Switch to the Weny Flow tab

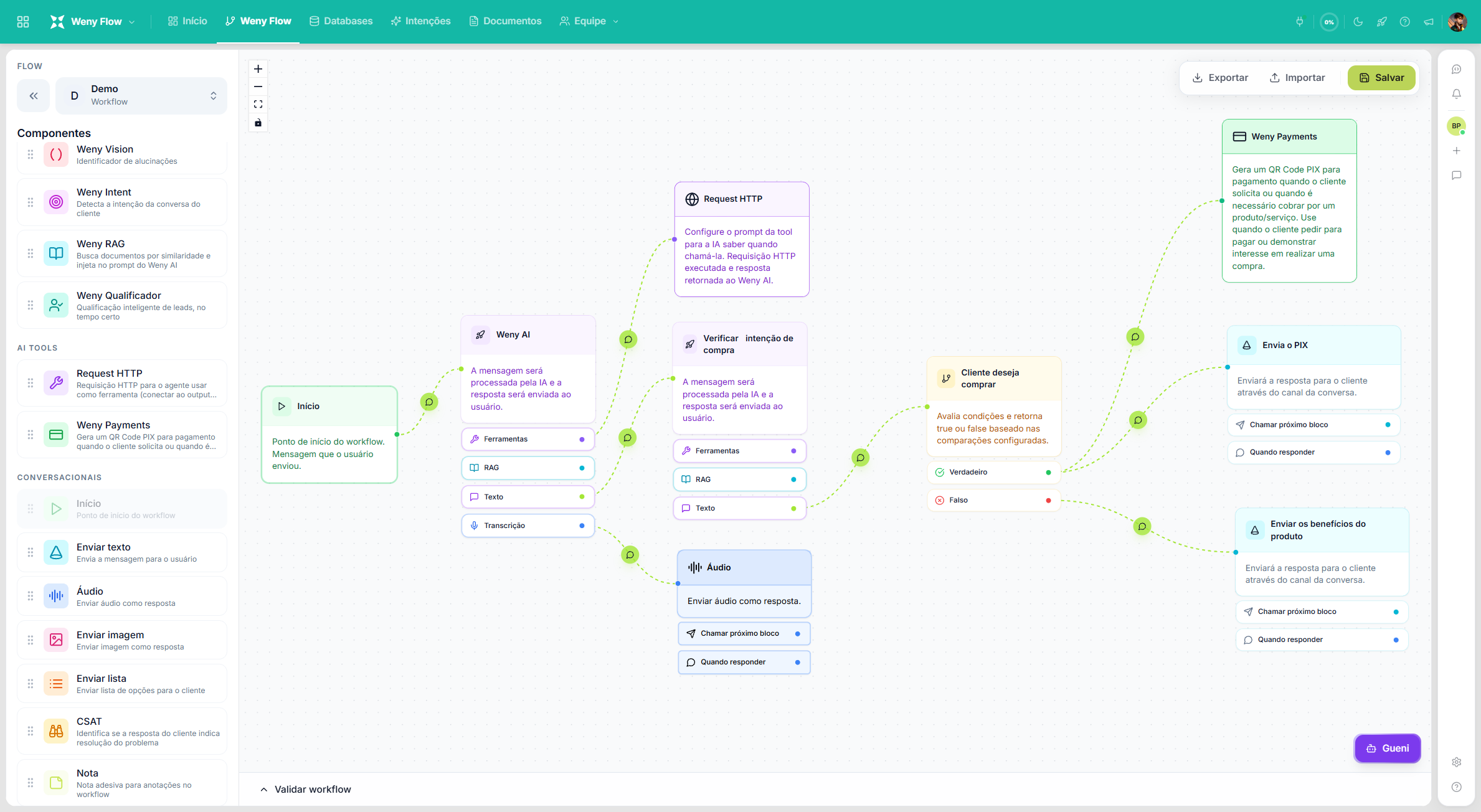(x=258, y=22)
